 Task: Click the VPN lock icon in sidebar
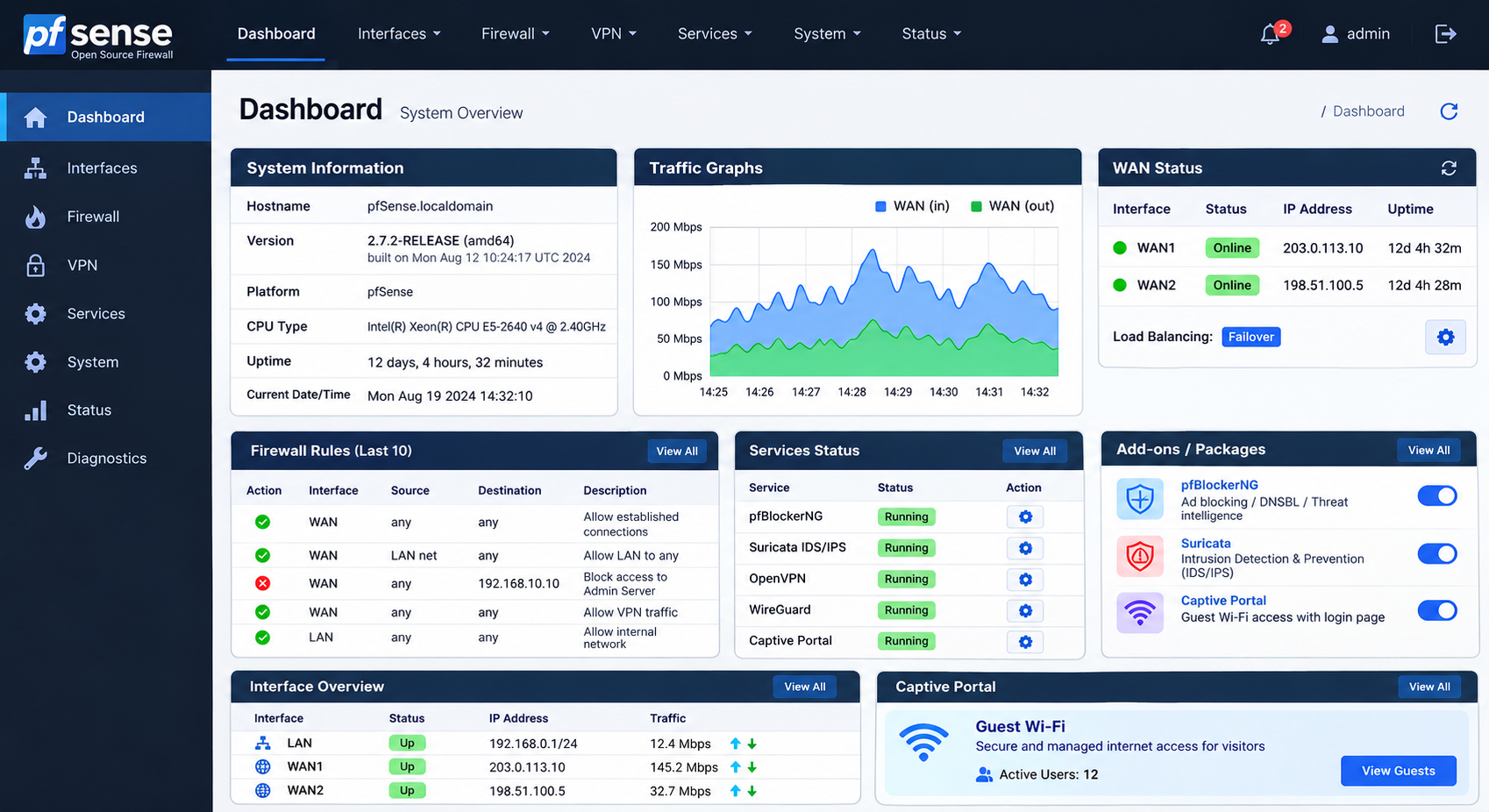click(35, 265)
